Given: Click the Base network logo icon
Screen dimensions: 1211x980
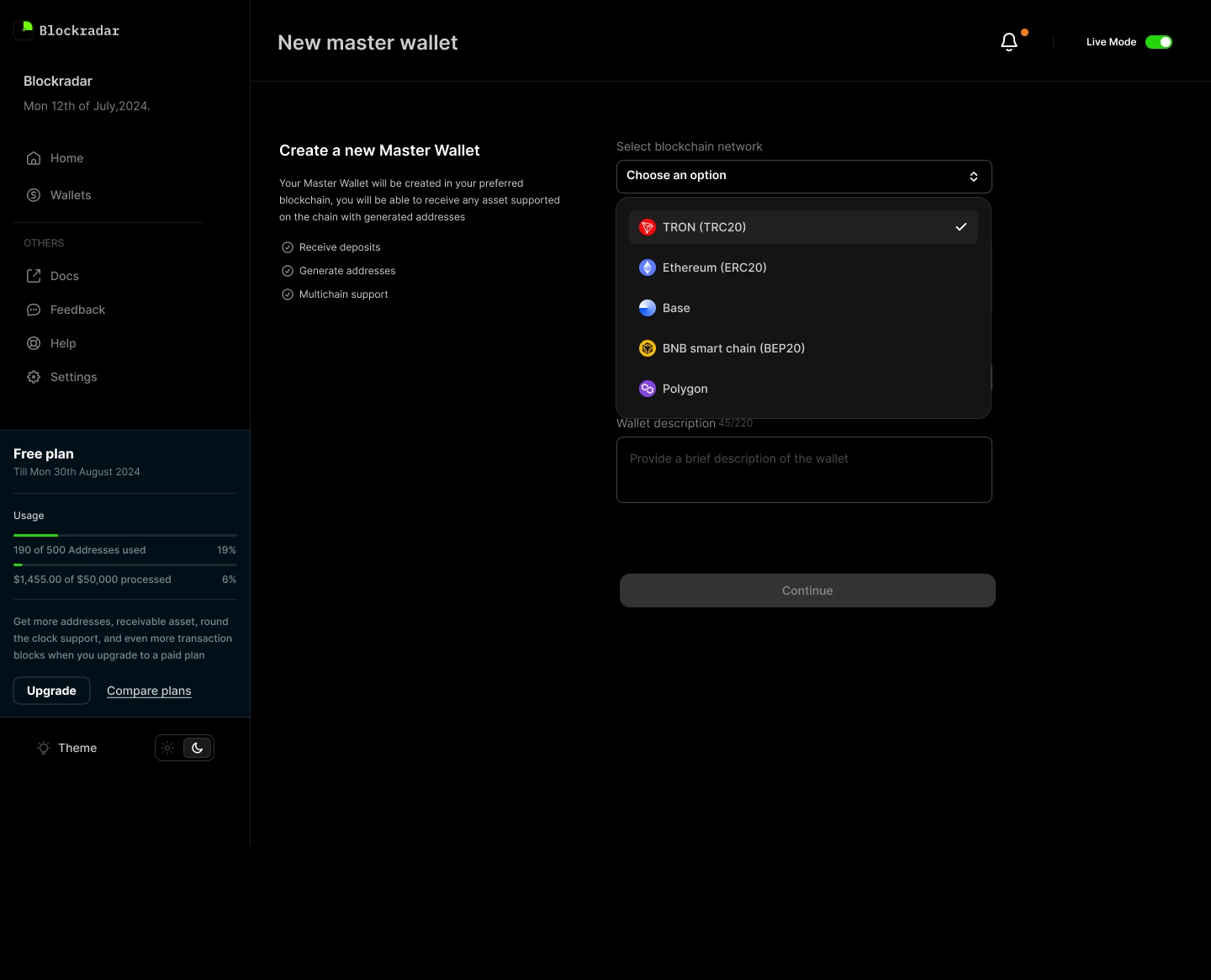Looking at the screenshot, I should point(648,308).
